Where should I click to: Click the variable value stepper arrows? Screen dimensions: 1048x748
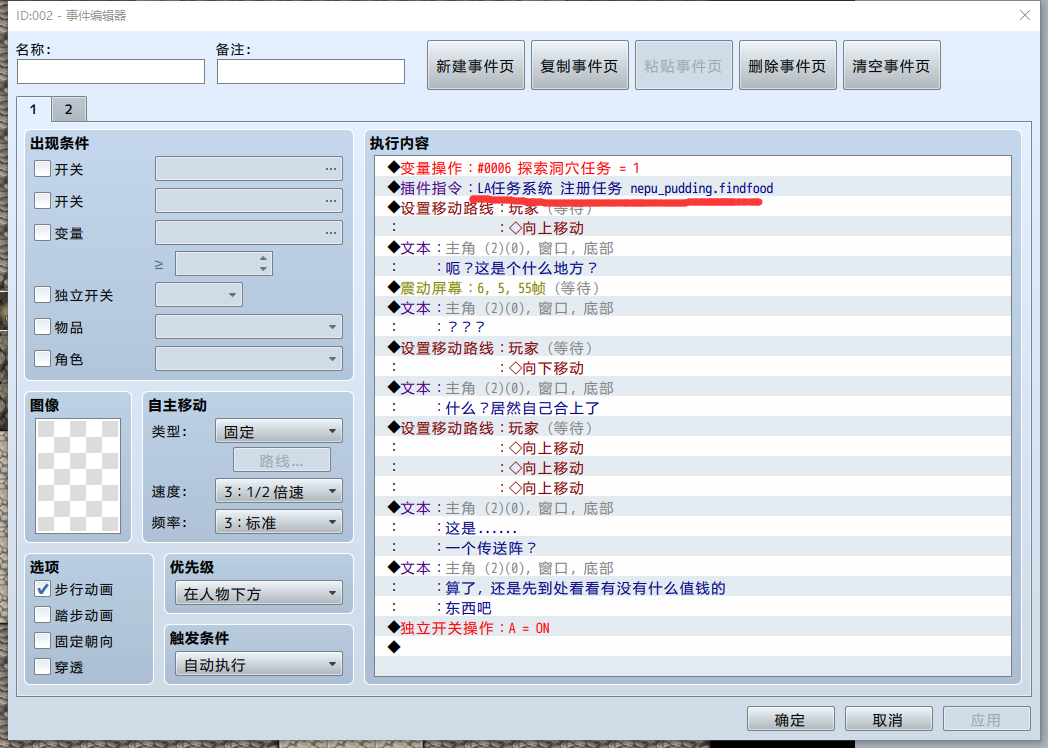(x=263, y=263)
